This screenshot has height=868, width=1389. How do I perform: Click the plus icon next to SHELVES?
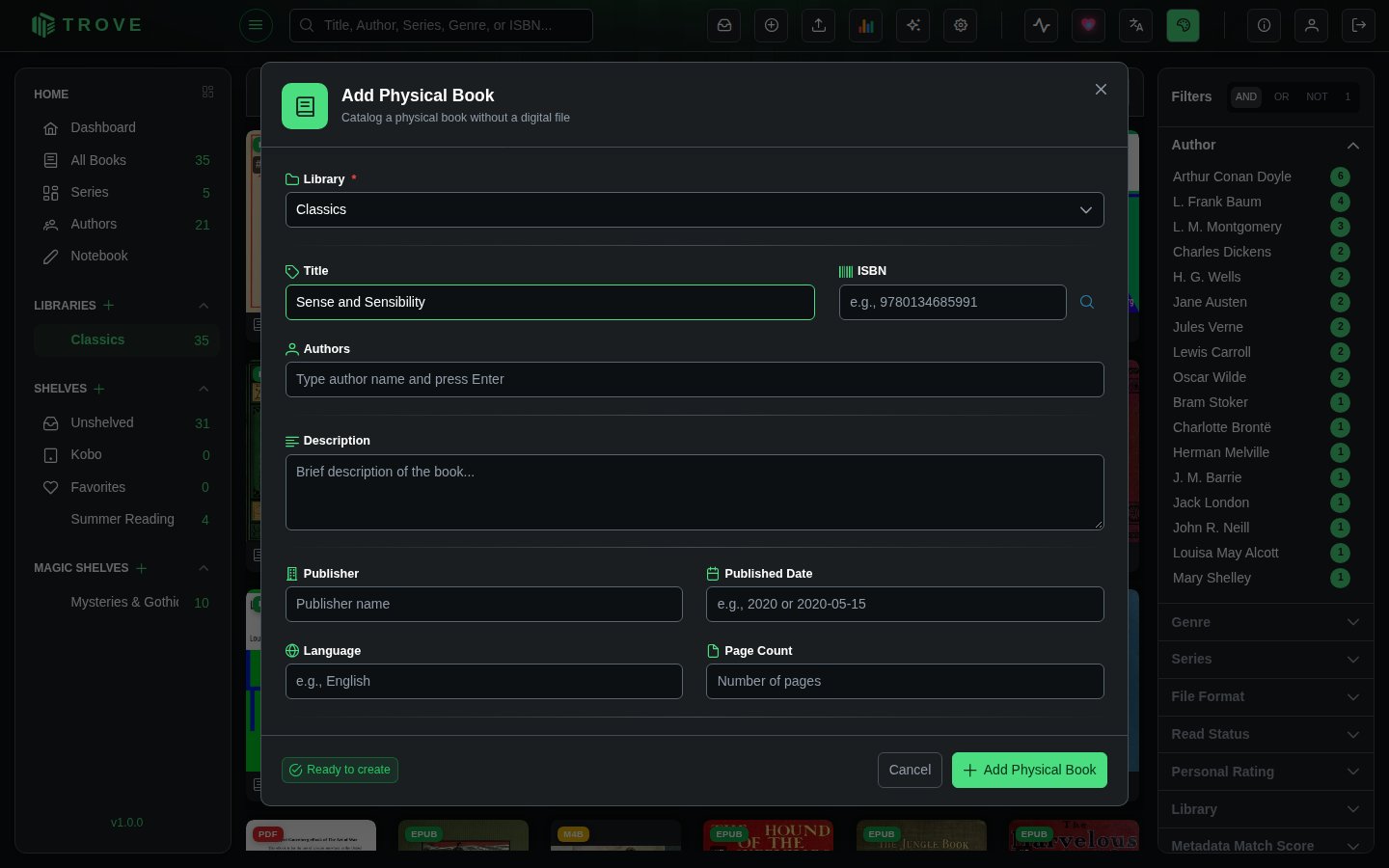coord(99,389)
